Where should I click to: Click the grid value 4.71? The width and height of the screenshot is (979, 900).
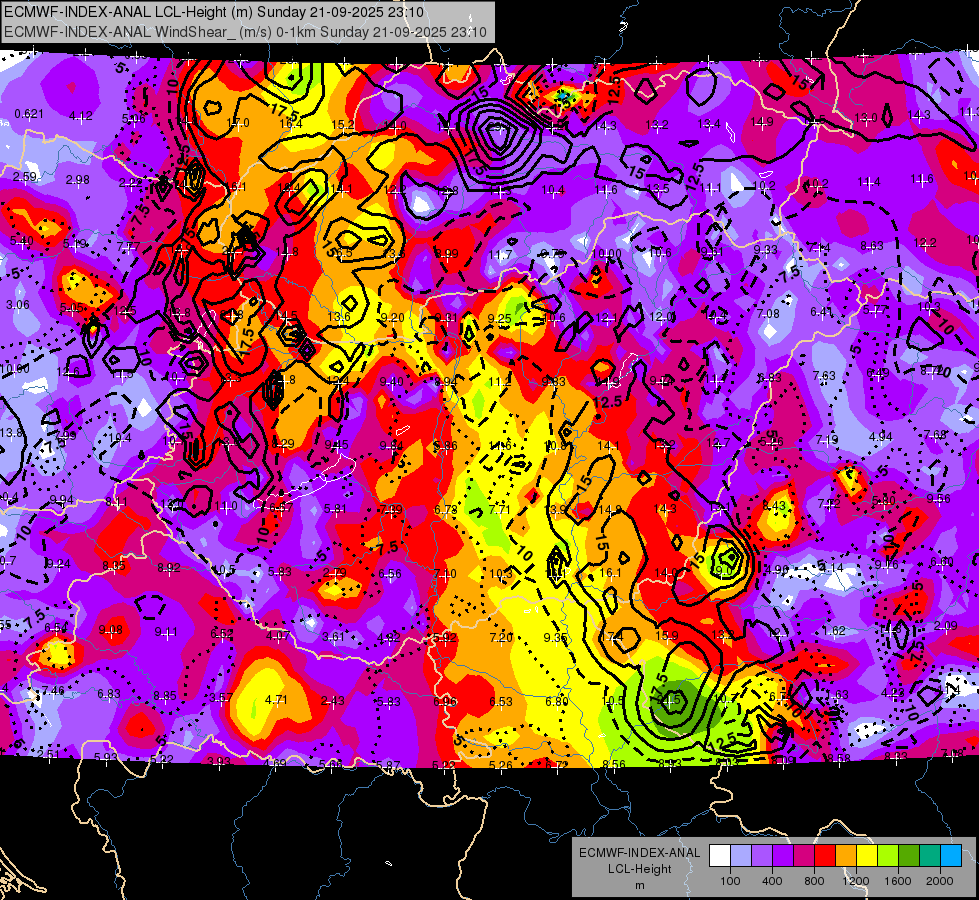[276, 700]
